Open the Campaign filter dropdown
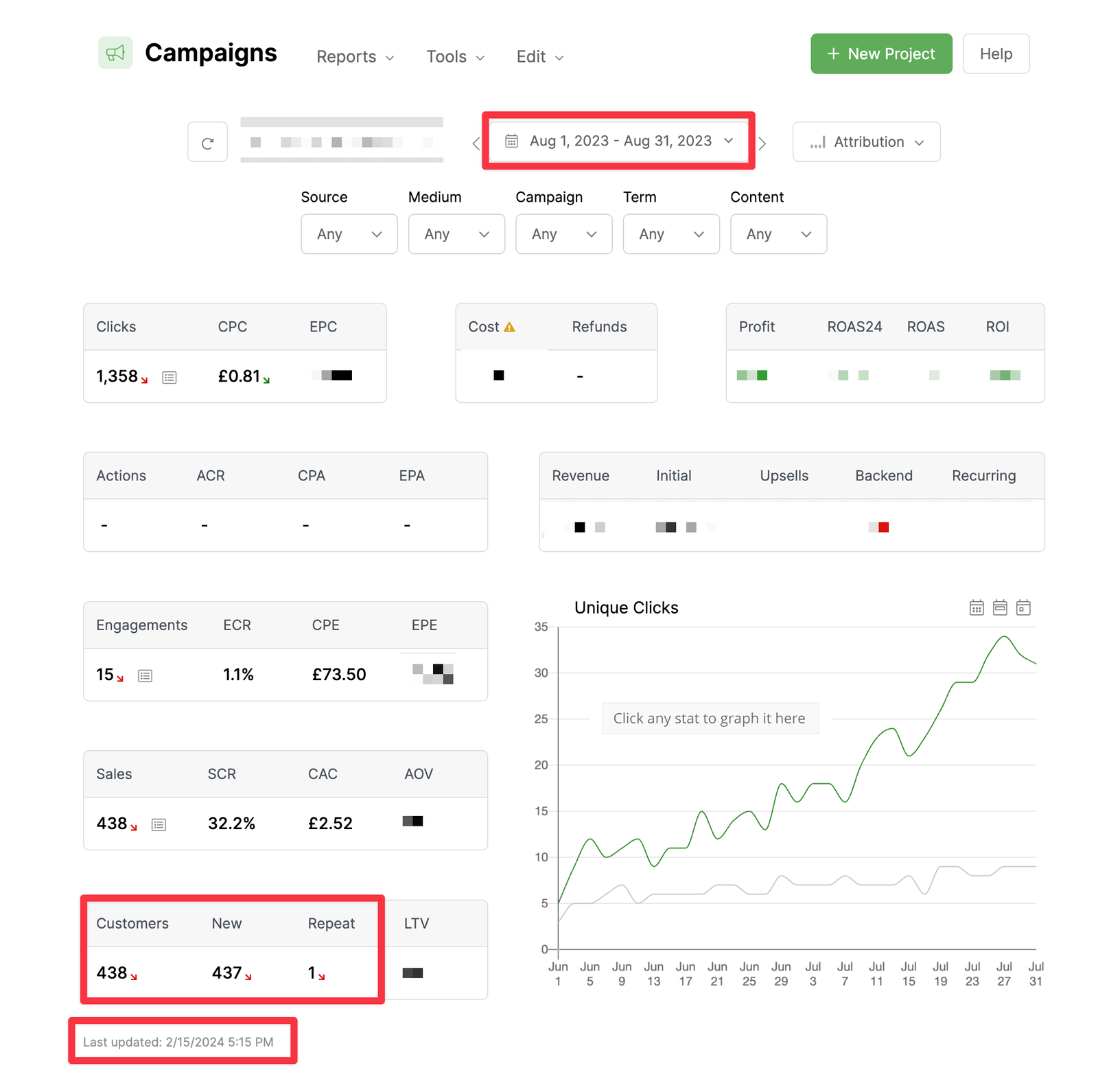Viewport: 1098px width, 1092px height. [563, 234]
